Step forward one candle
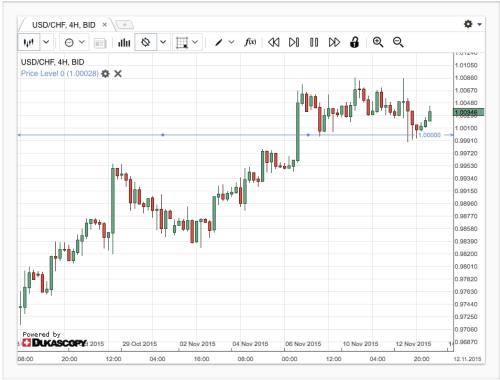 coord(294,42)
